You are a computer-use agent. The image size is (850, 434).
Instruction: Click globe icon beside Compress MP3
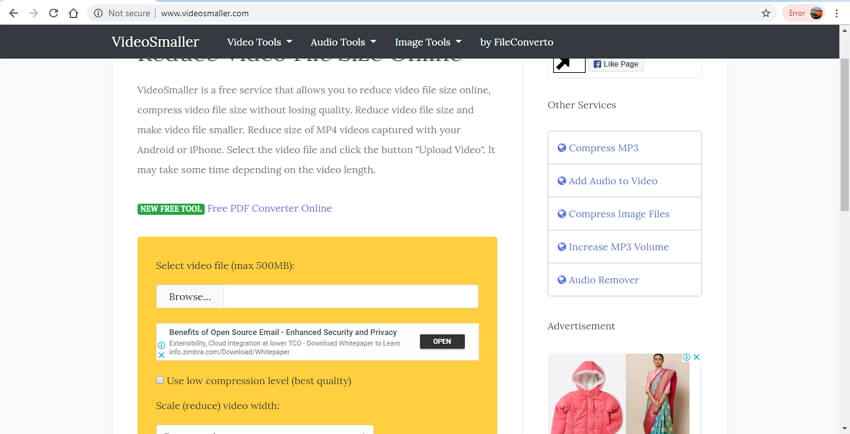[562, 148]
